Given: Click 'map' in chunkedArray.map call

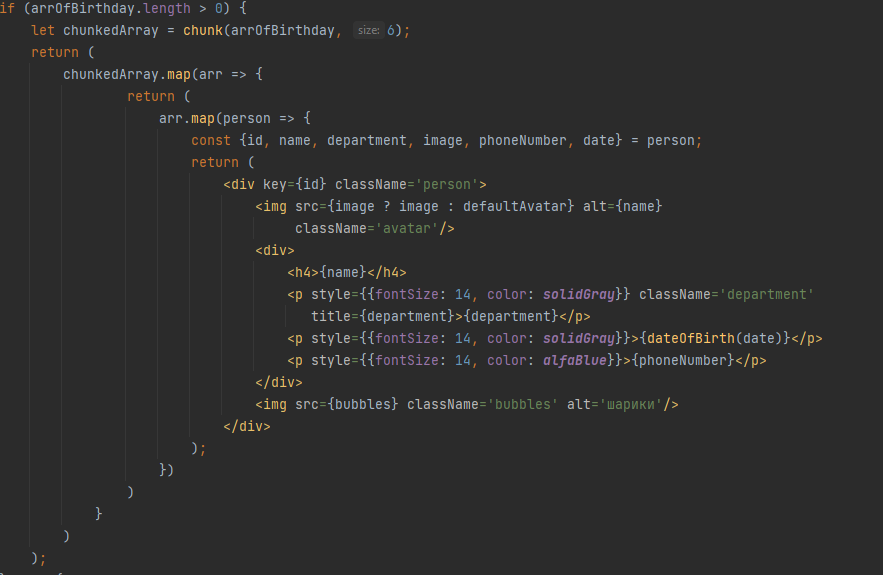Looking at the screenshot, I should click(179, 74).
